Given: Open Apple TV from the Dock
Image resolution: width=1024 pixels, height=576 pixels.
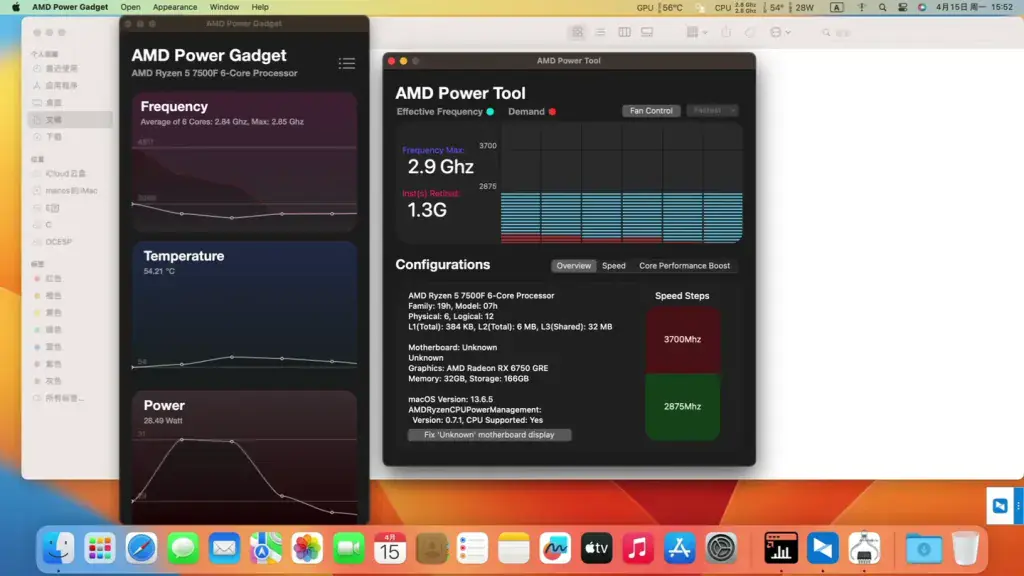Looking at the screenshot, I should [596, 548].
